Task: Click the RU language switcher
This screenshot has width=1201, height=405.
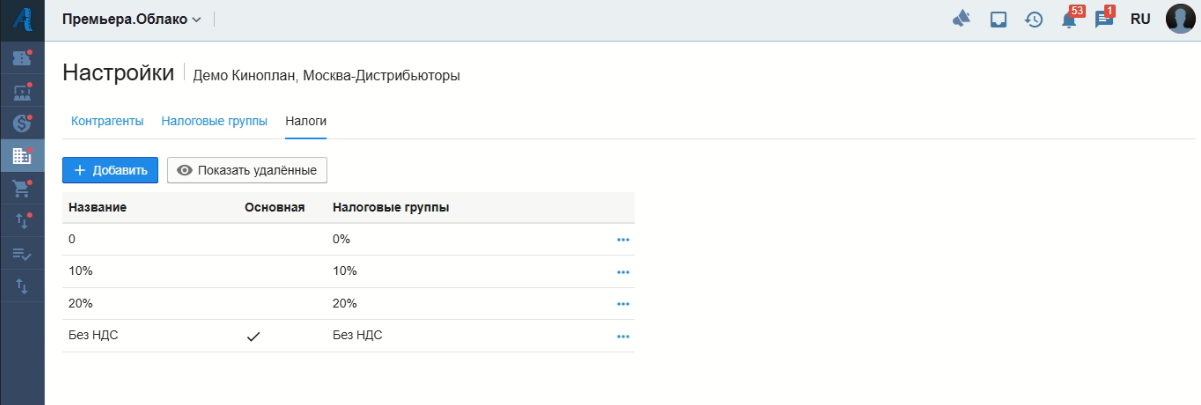Action: coord(1140,19)
